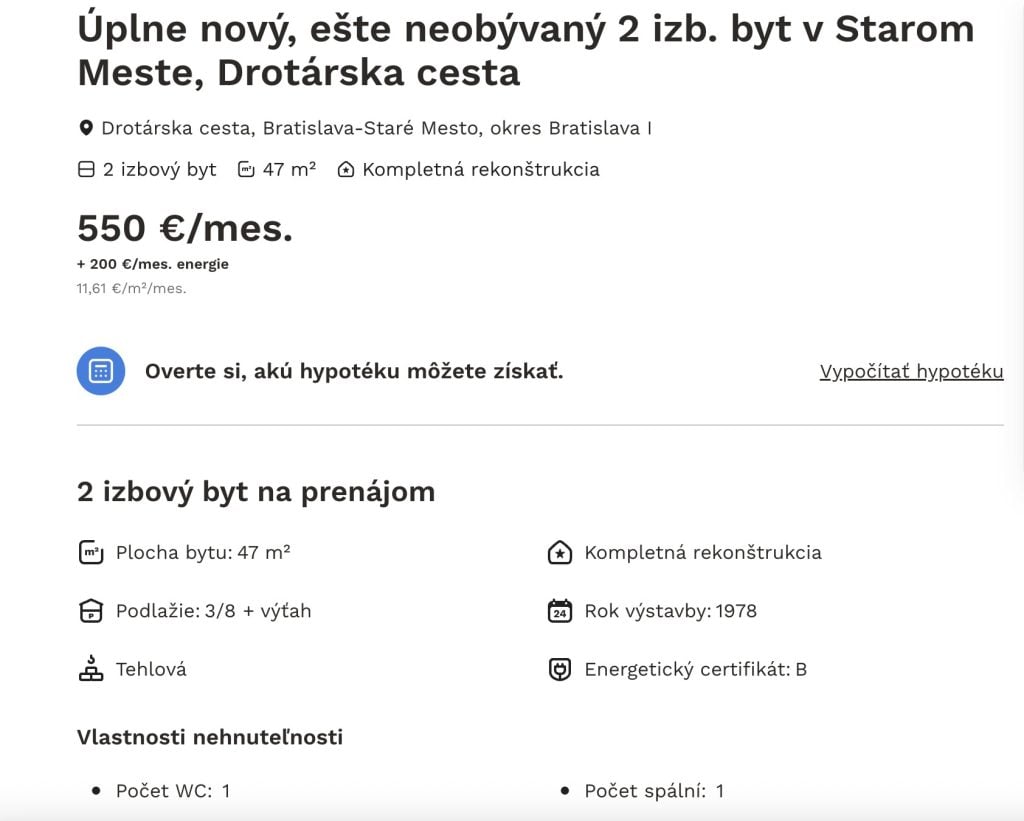1024x821 pixels.
Task: Click the calendar icon beside Rok výstavby
Action: click(559, 610)
